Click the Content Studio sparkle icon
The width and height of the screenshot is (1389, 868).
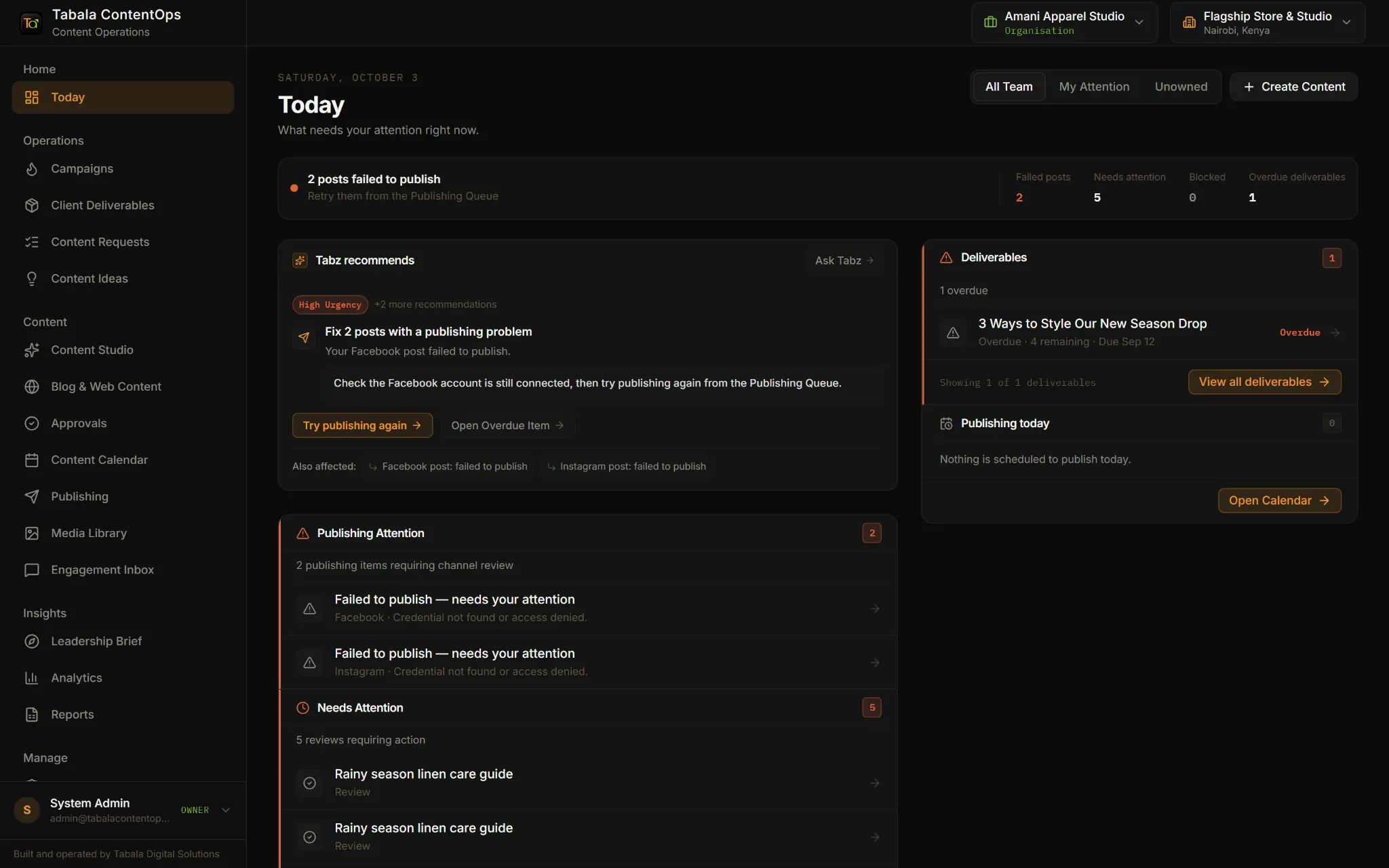(x=31, y=350)
